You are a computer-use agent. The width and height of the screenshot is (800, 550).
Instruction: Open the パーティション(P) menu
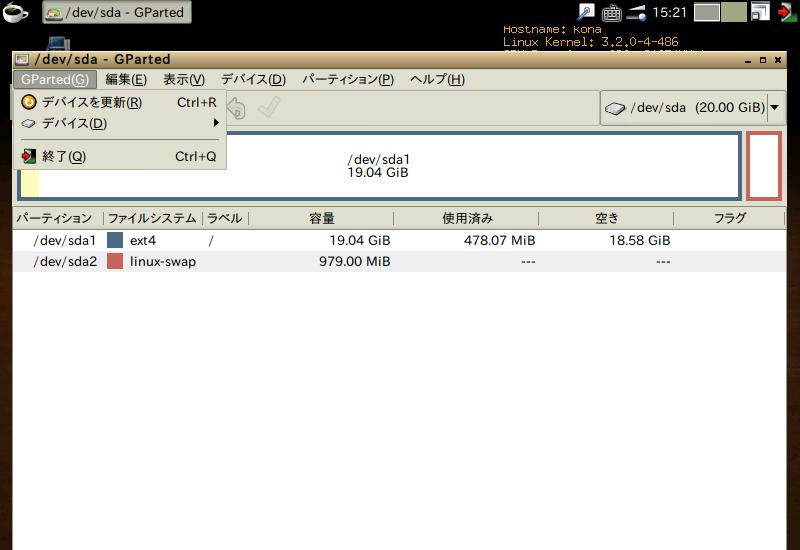pos(348,80)
